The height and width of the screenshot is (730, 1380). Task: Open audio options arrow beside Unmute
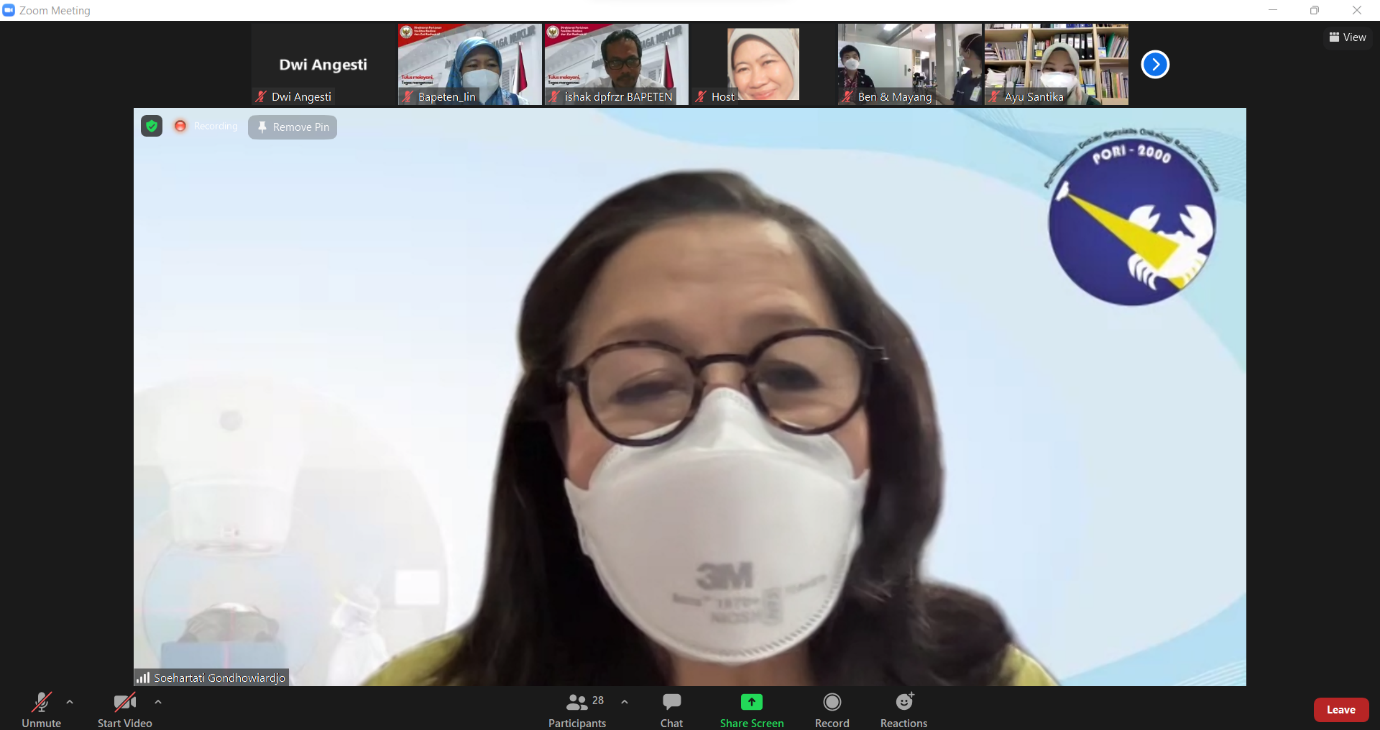(69, 702)
